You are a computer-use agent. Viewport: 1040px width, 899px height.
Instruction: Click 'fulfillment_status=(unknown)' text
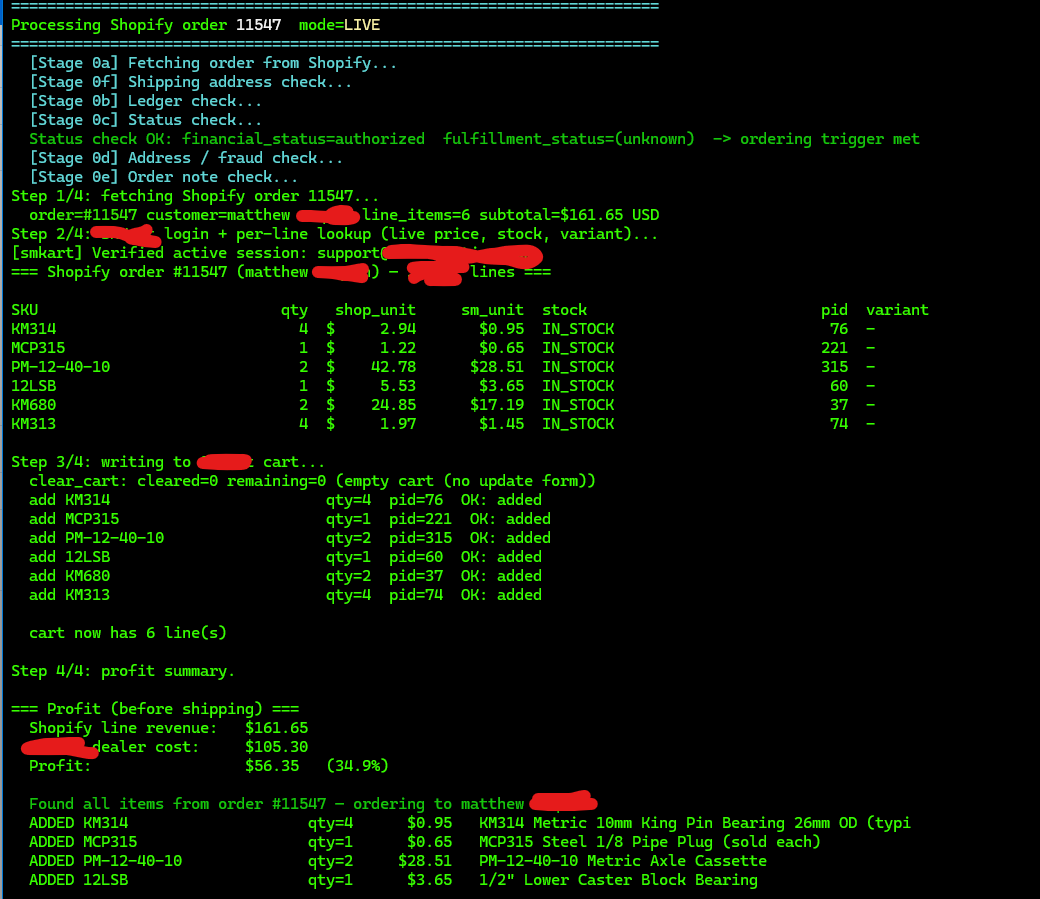568,139
